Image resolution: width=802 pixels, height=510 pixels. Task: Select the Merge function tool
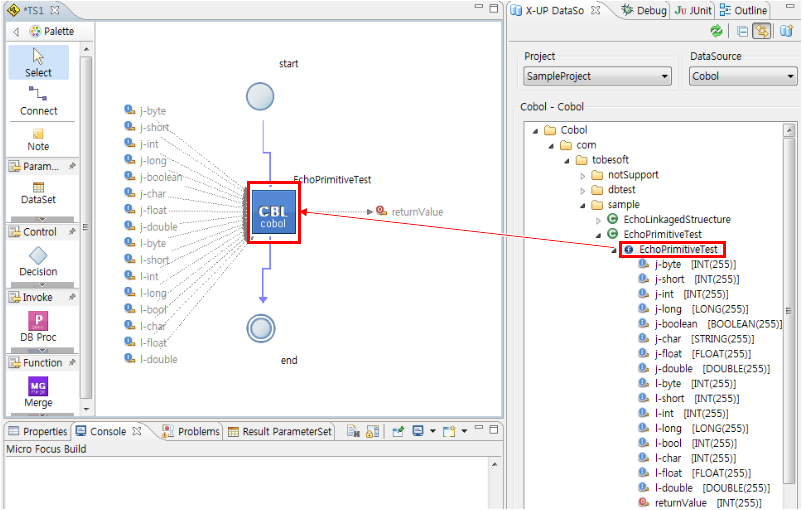coord(38,392)
